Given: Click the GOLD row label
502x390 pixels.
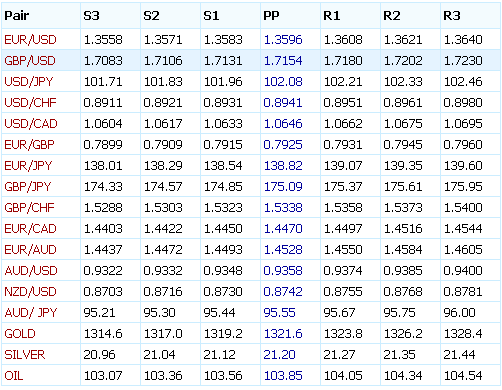Looking at the screenshot, I should 20,334.
